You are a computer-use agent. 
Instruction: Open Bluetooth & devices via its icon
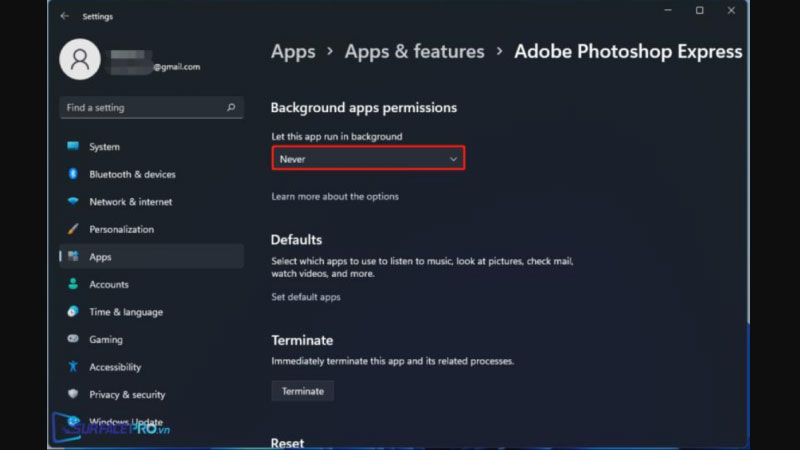tap(73, 174)
